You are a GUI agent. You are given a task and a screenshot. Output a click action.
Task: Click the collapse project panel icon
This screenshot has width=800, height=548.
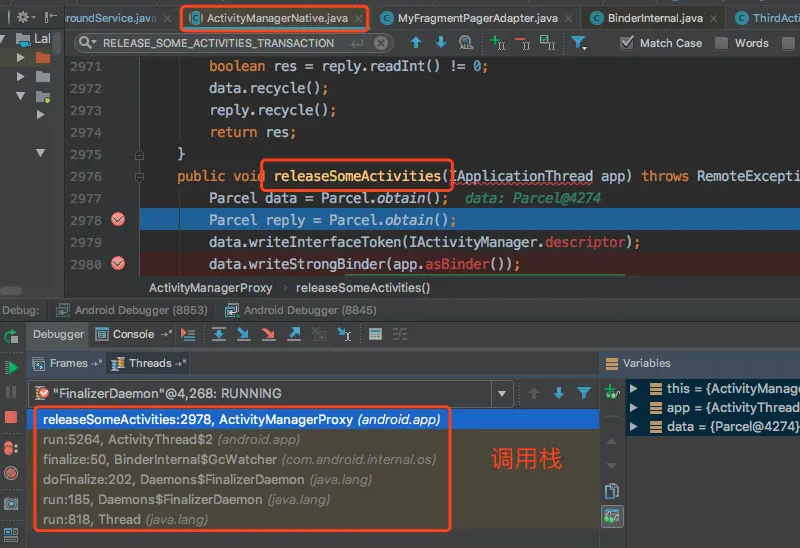pyautogui.click(x=50, y=17)
